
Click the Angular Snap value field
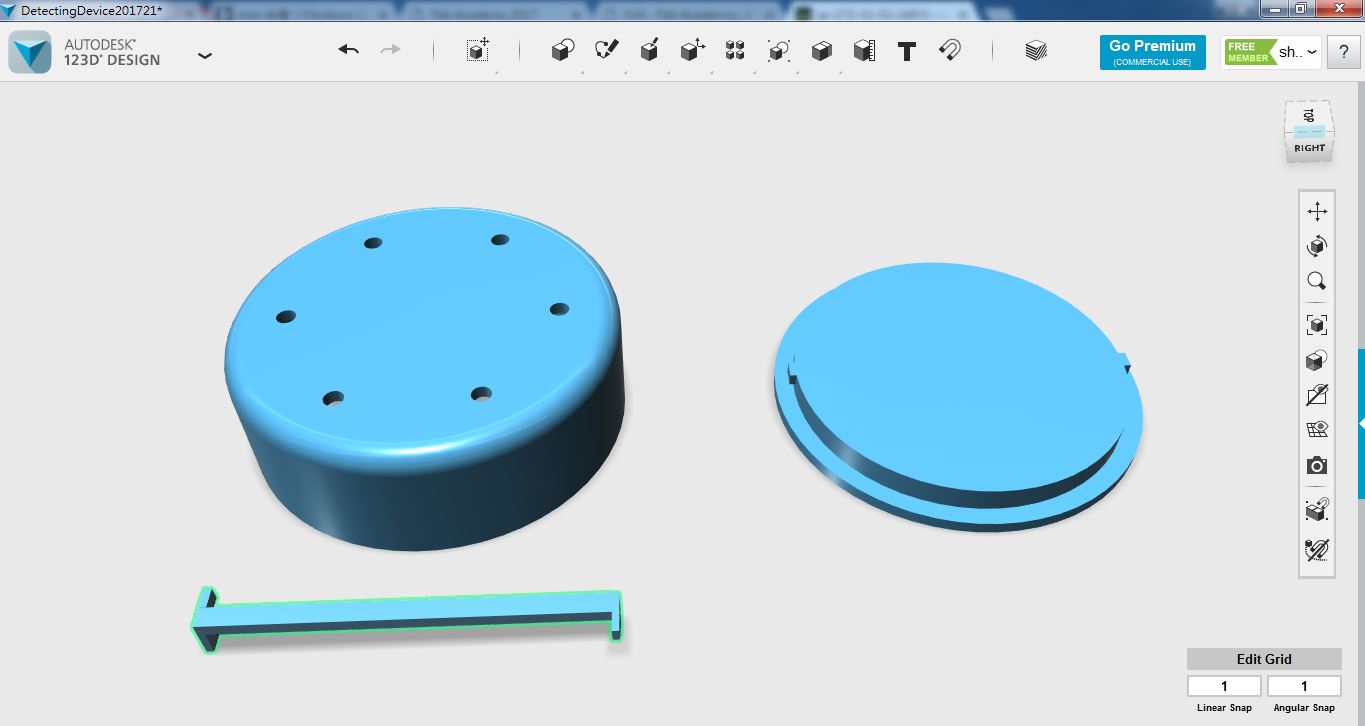pyautogui.click(x=1304, y=686)
